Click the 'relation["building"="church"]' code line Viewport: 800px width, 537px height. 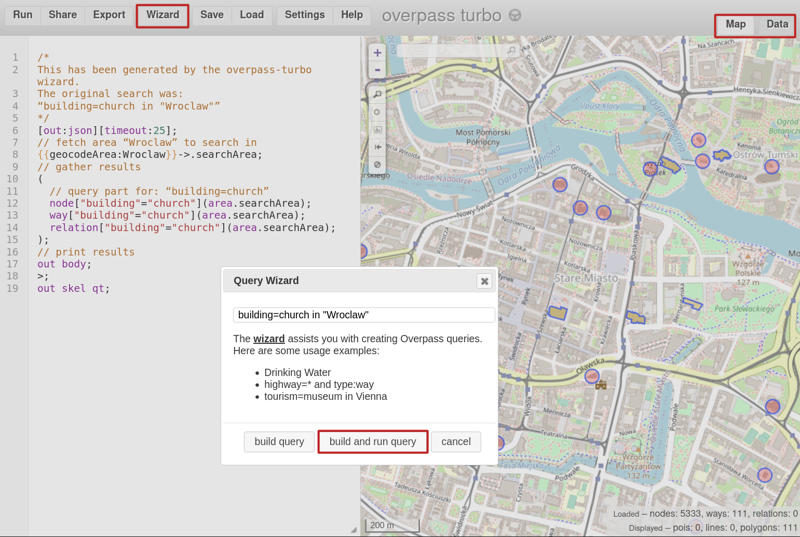coord(192,227)
